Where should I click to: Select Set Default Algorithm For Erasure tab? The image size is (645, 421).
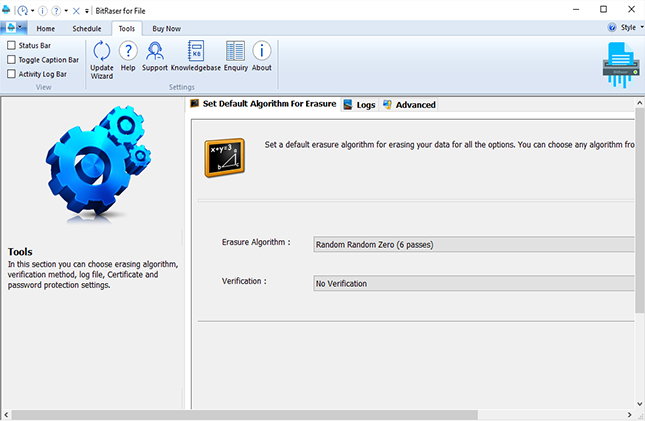tap(263, 104)
